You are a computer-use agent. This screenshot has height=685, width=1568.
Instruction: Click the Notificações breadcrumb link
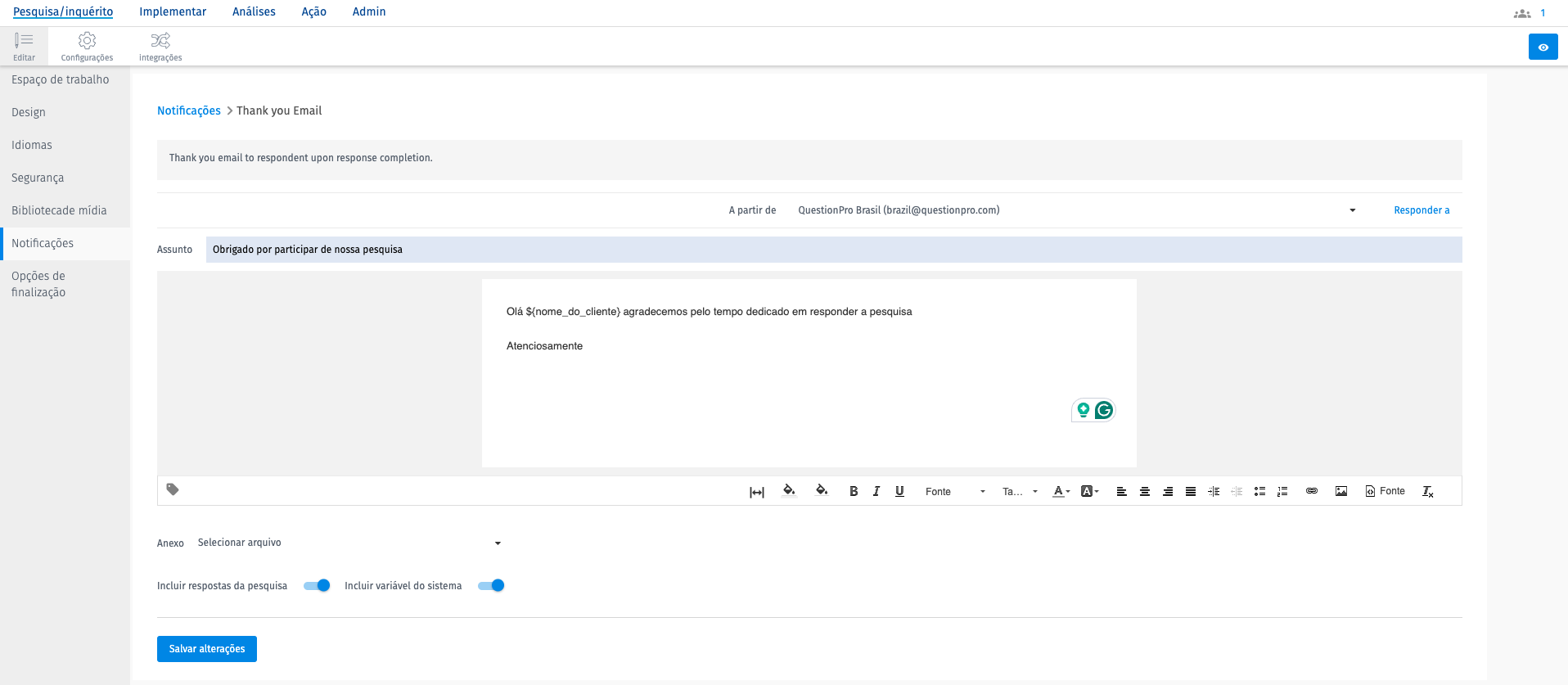pyautogui.click(x=189, y=110)
